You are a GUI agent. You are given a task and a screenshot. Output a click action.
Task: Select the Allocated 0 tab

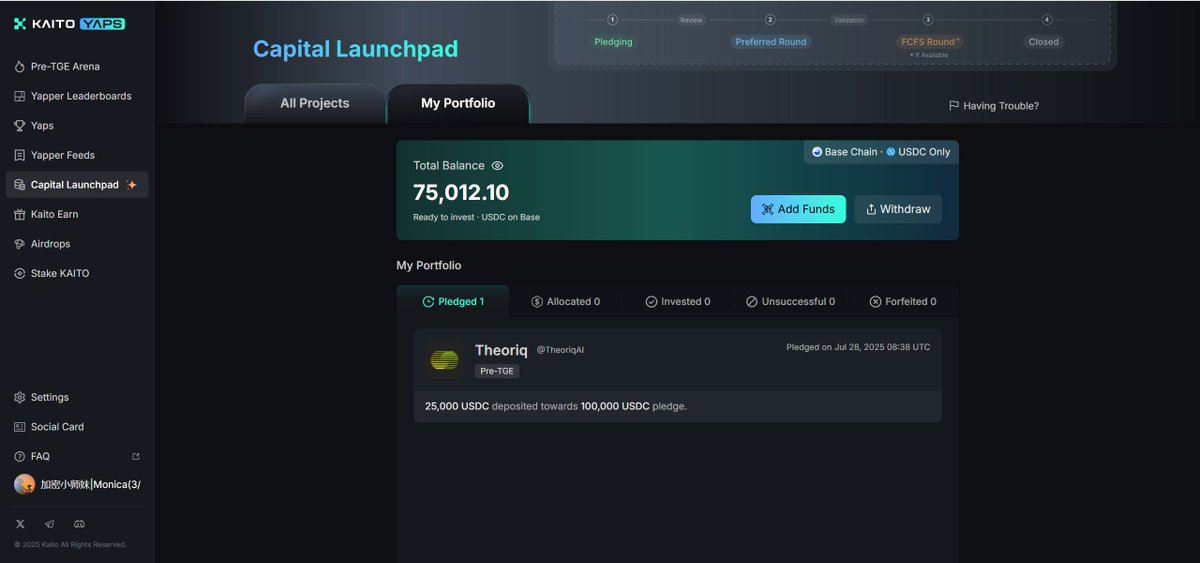click(566, 302)
